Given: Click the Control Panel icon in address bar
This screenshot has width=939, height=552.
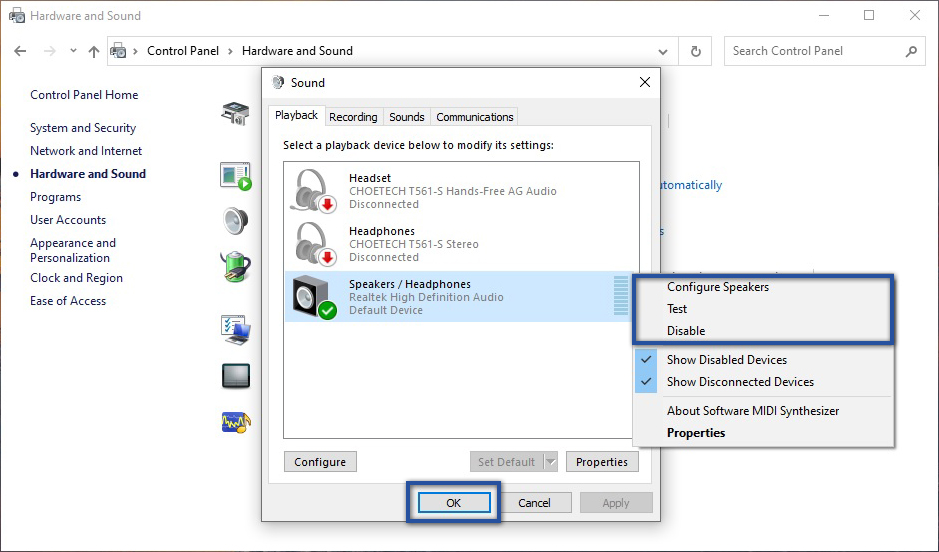Looking at the screenshot, I should coord(119,51).
